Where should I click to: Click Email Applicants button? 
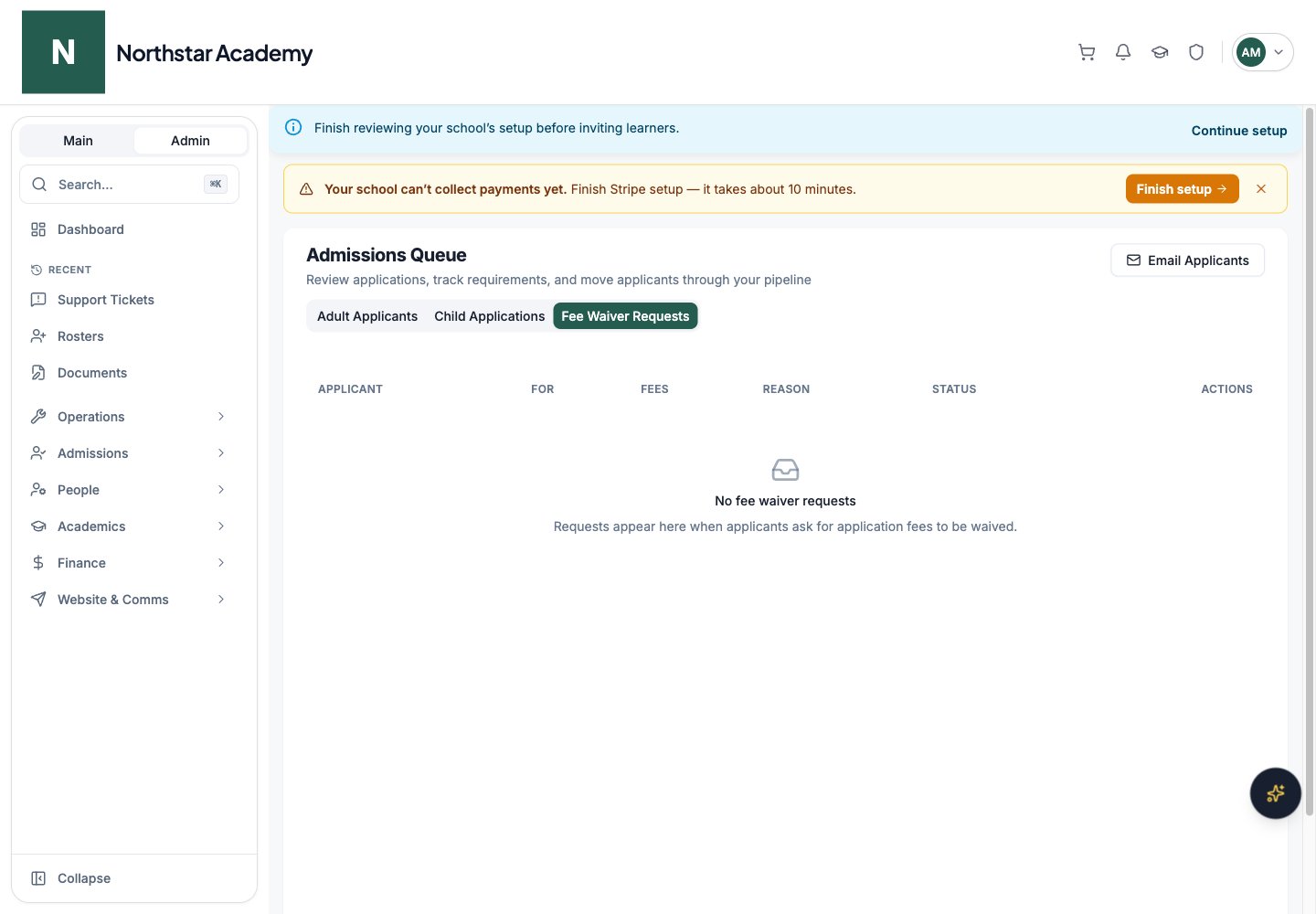(1187, 260)
